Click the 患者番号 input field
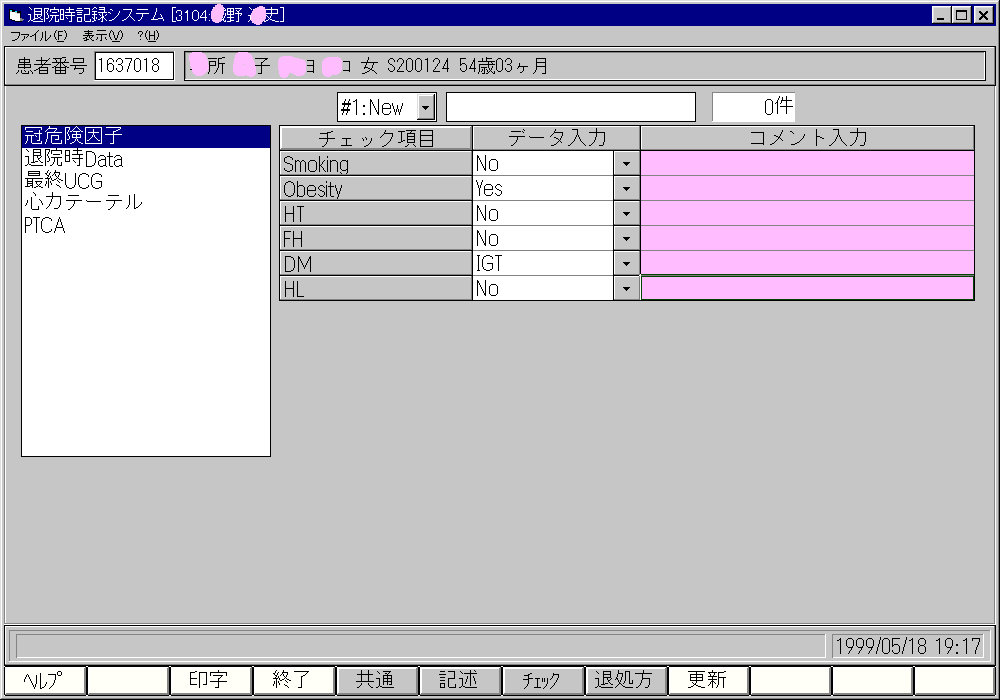The image size is (1000, 700). tap(134, 66)
